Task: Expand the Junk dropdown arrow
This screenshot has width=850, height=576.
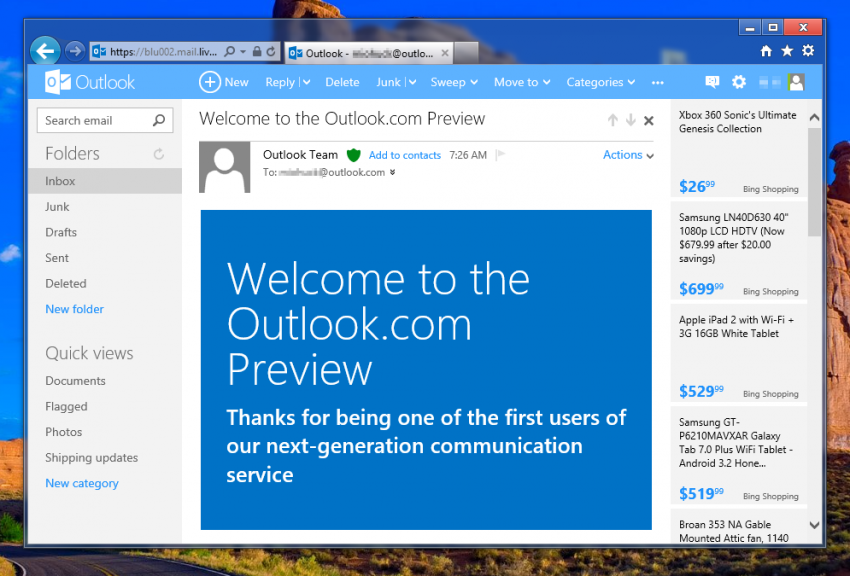Action: point(412,82)
